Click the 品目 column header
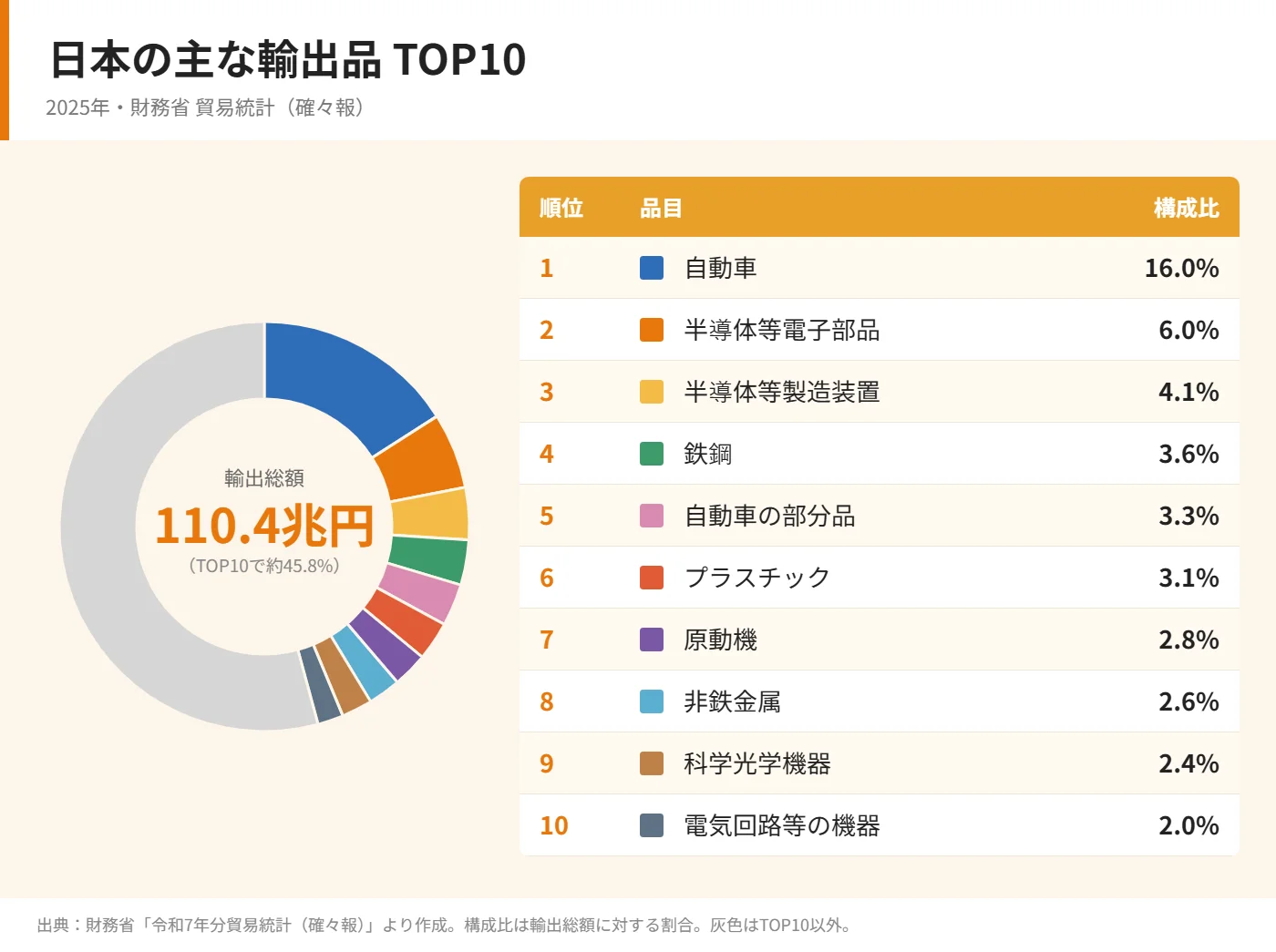Screen dimensions: 1276x952 [x=662, y=208]
